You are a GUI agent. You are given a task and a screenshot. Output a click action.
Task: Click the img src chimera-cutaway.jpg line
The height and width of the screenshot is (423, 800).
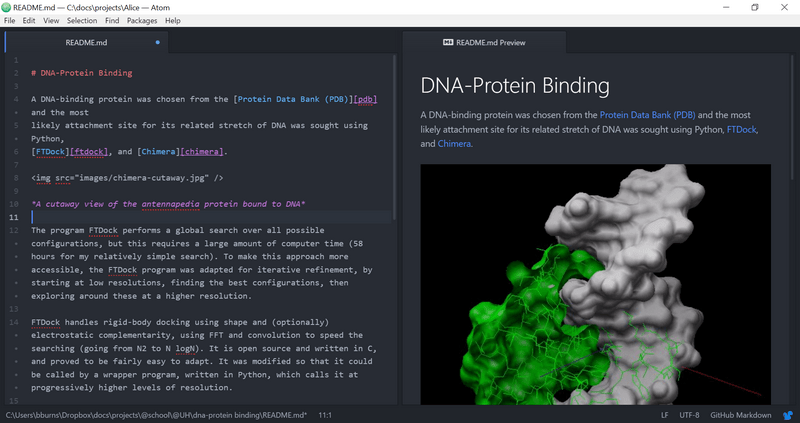click(127, 178)
